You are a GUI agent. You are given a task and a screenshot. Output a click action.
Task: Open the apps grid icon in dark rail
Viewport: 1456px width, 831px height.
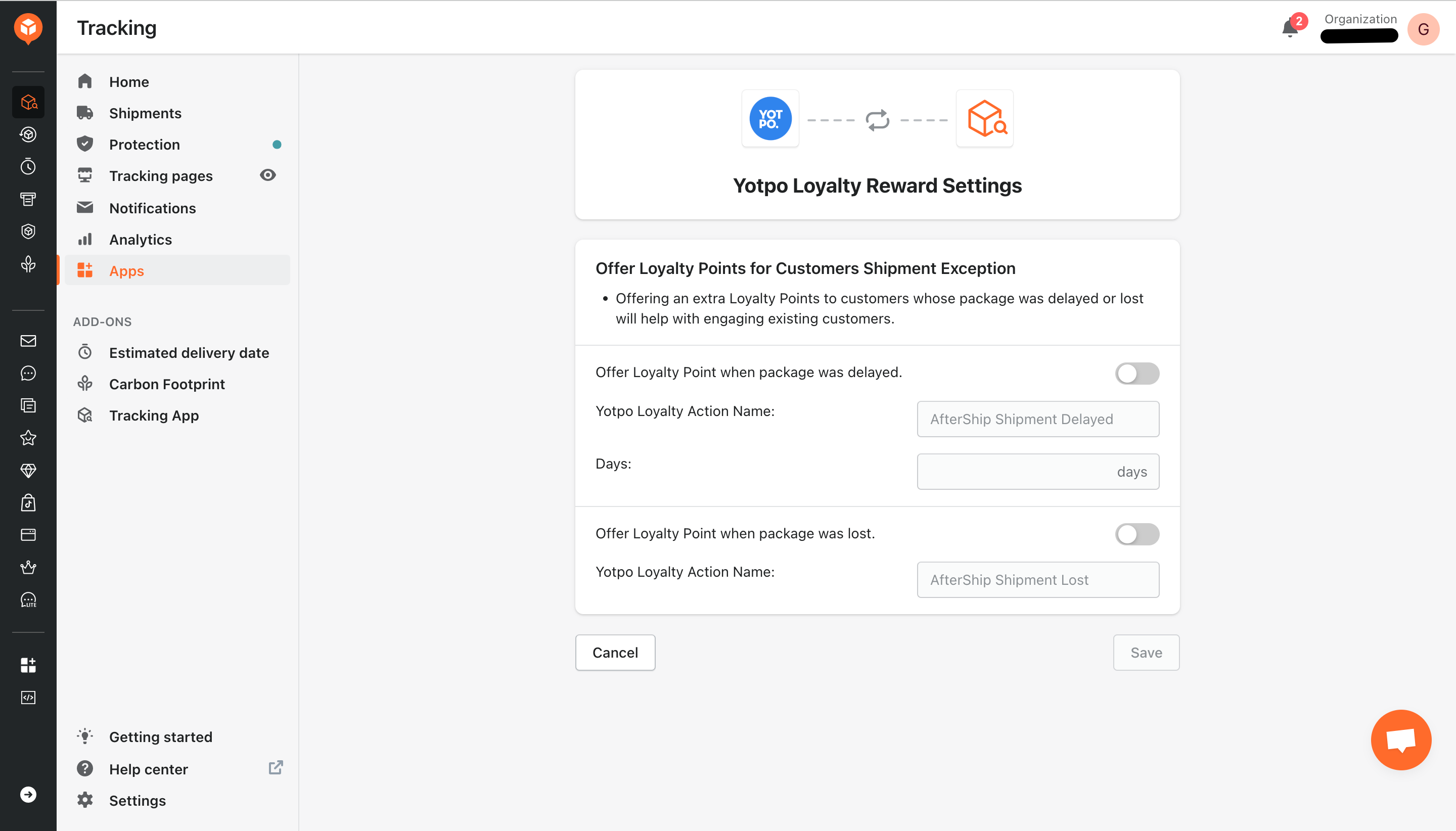(28, 665)
